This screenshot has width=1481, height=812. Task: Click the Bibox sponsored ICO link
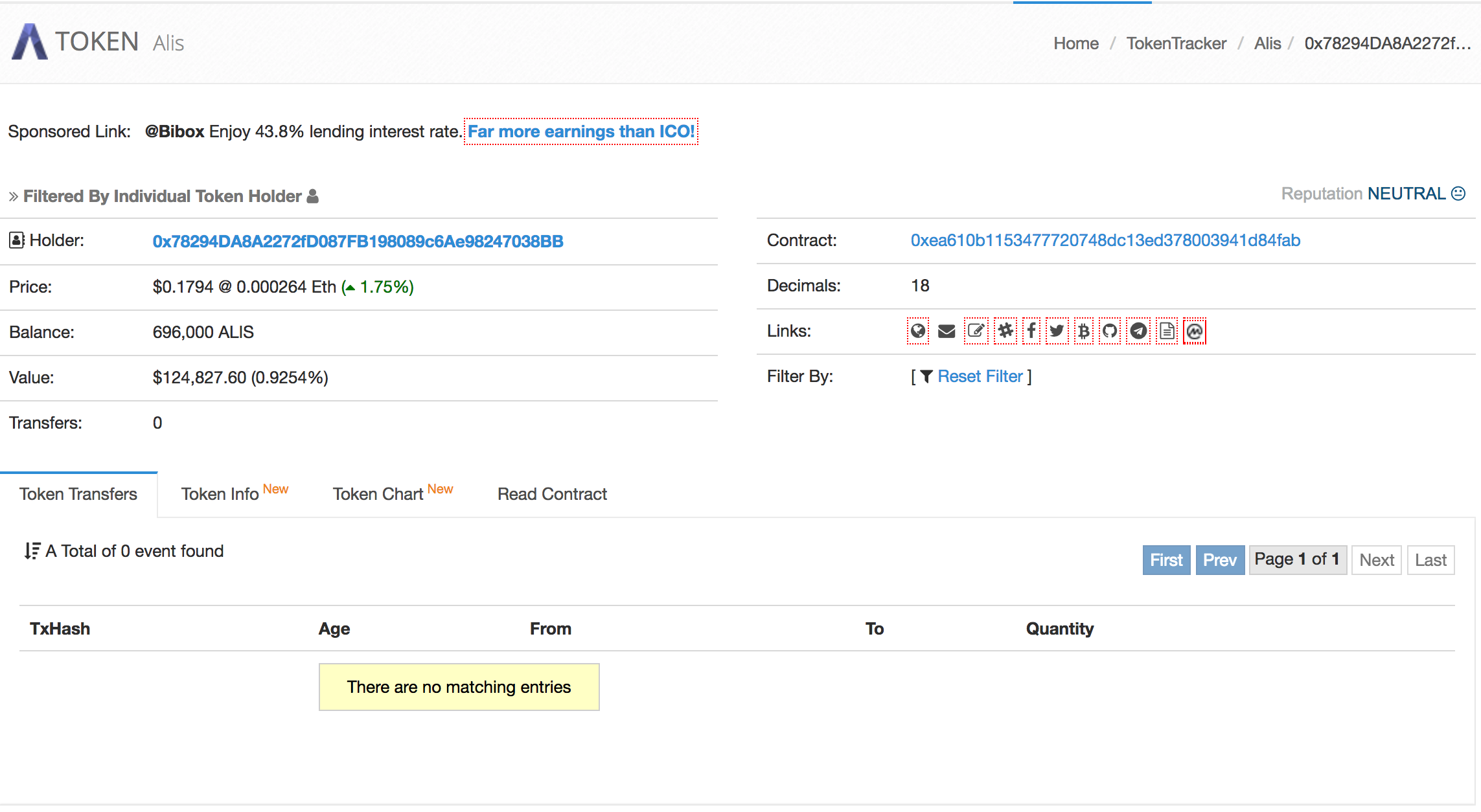(580, 131)
